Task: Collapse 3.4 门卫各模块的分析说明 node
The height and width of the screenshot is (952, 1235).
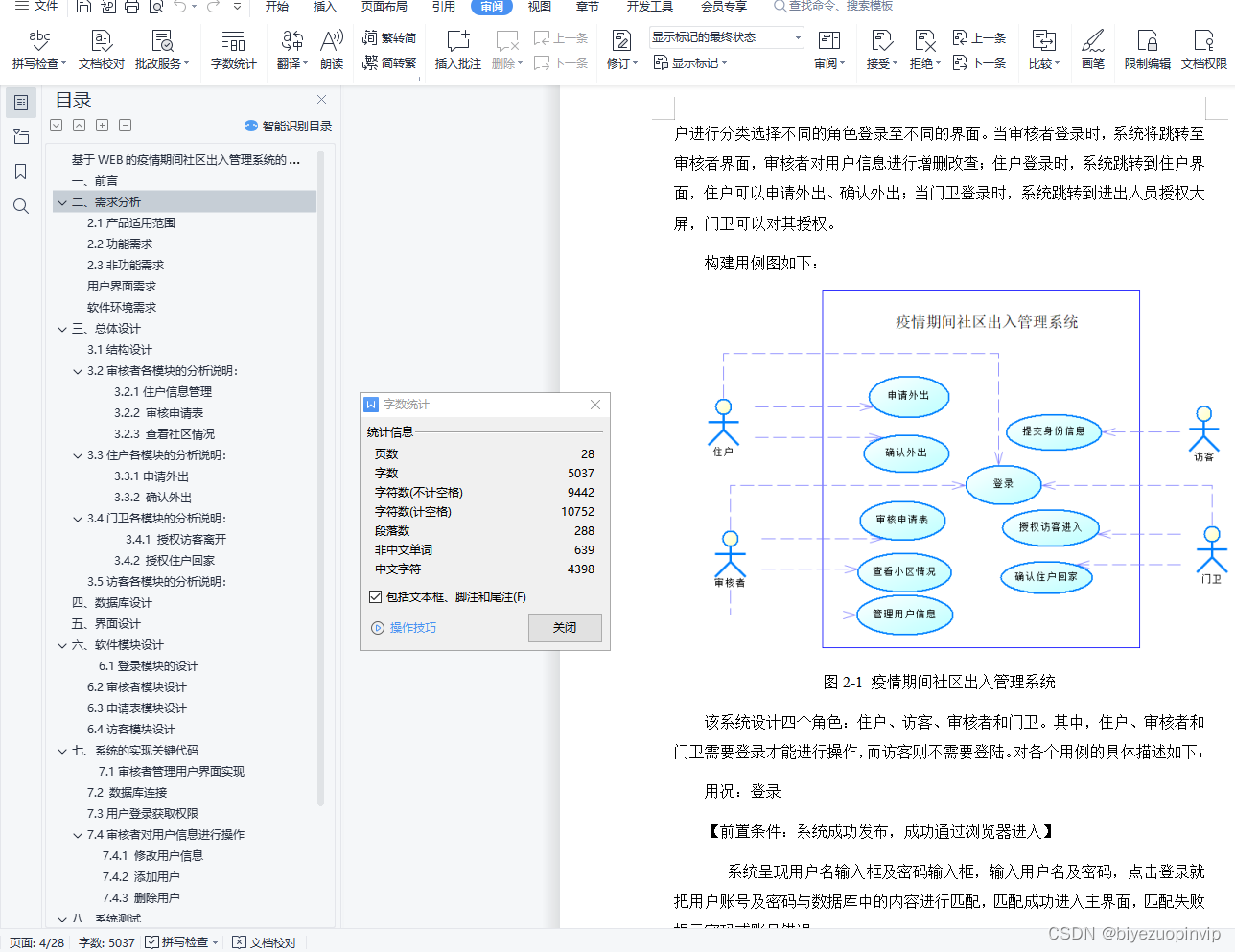Action: [x=78, y=519]
